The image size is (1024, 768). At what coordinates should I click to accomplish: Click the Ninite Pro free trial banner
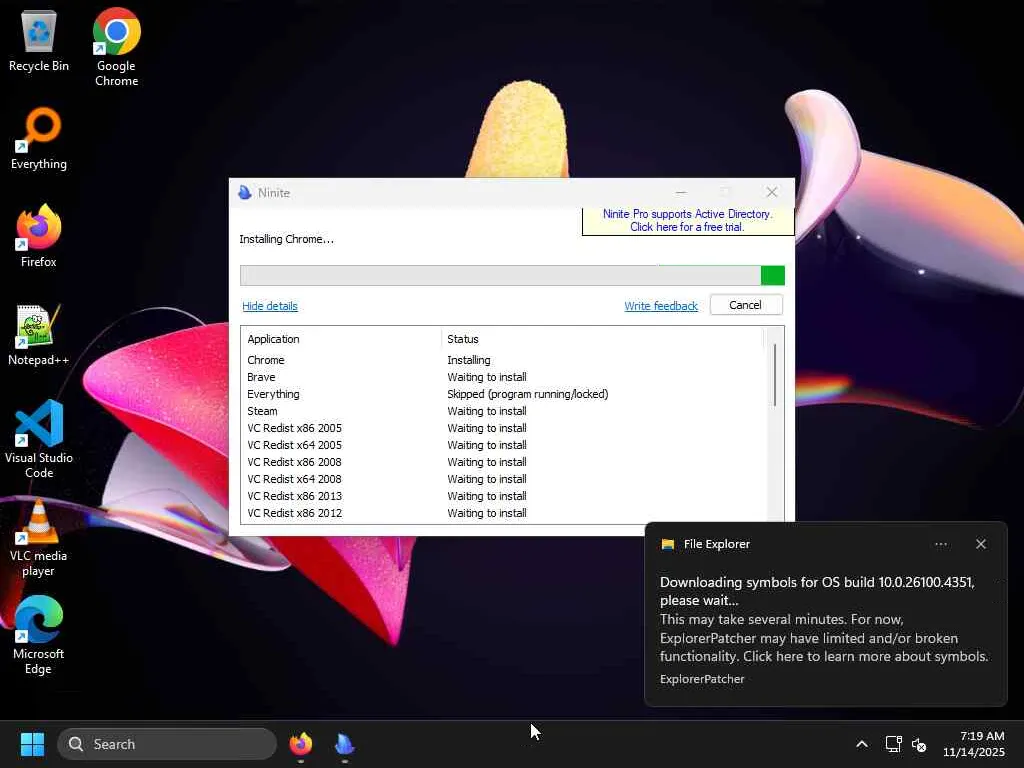click(688, 221)
